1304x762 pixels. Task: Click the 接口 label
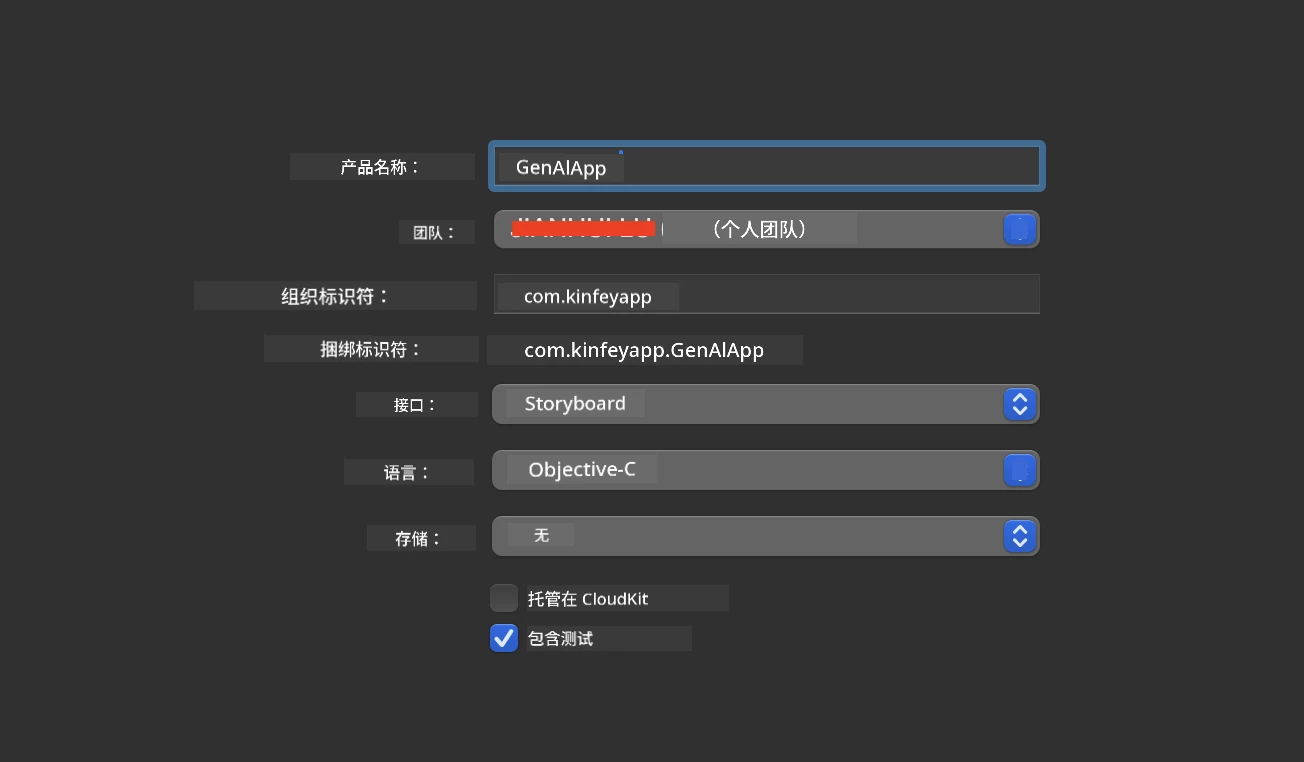click(415, 405)
